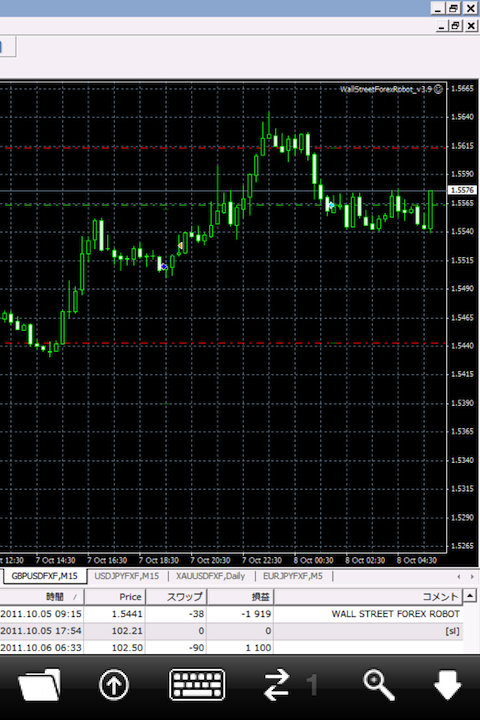Tap the magnifier zoom icon
The width and height of the screenshot is (480, 720).
pyautogui.click(x=378, y=685)
